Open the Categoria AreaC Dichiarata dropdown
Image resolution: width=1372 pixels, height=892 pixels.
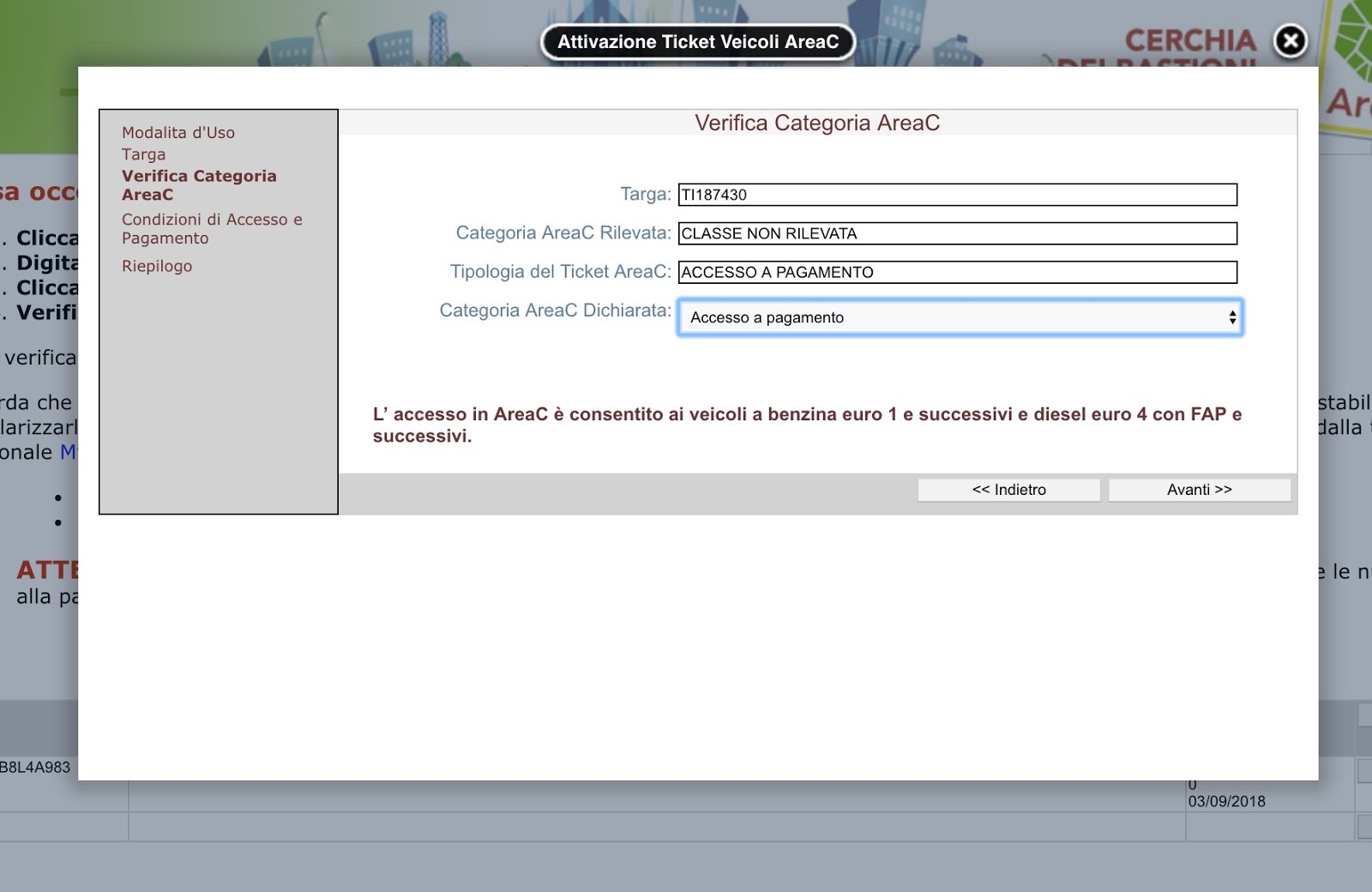pyautogui.click(x=960, y=317)
